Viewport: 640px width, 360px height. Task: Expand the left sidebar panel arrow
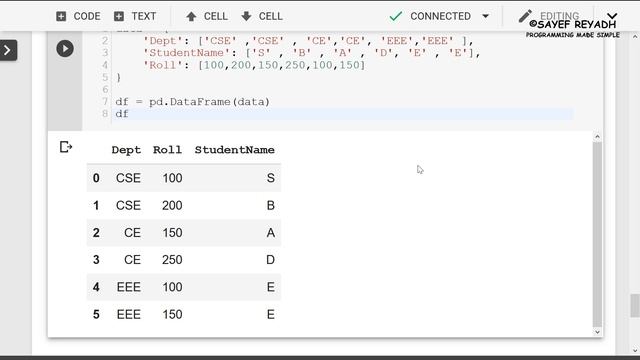8,50
